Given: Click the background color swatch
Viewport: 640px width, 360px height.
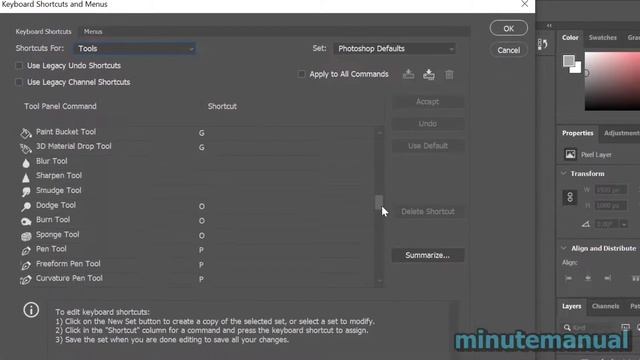Looking at the screenshot, I should tap(577, 68).
